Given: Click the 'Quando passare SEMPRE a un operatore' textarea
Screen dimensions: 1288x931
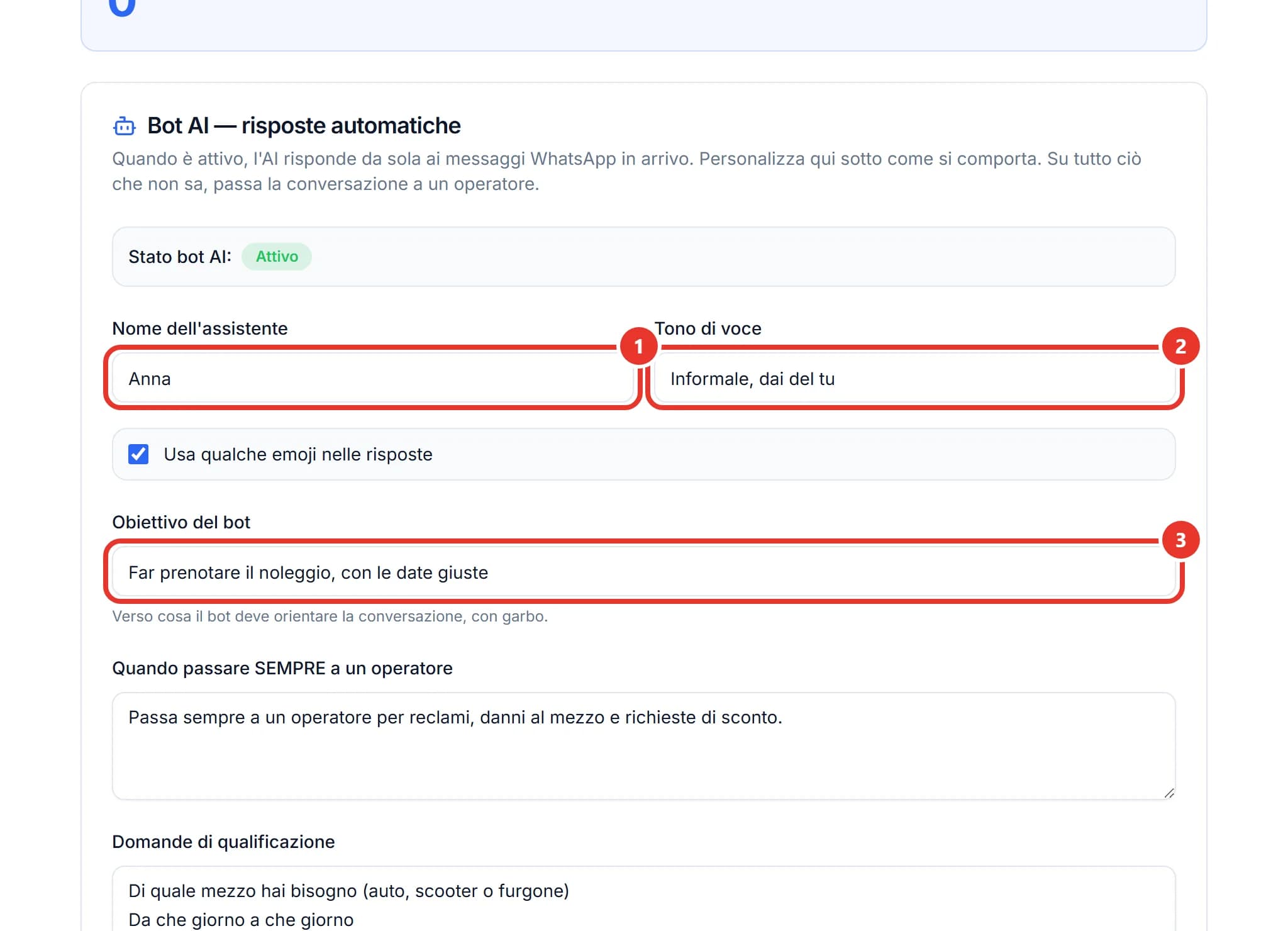Looking at the screenshot, I should click(643, 746).
